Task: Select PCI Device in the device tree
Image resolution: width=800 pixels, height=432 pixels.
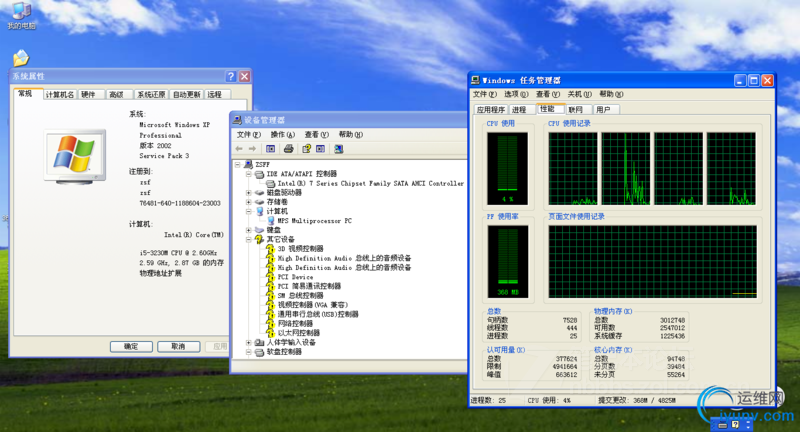Action: tap(295, 277)
